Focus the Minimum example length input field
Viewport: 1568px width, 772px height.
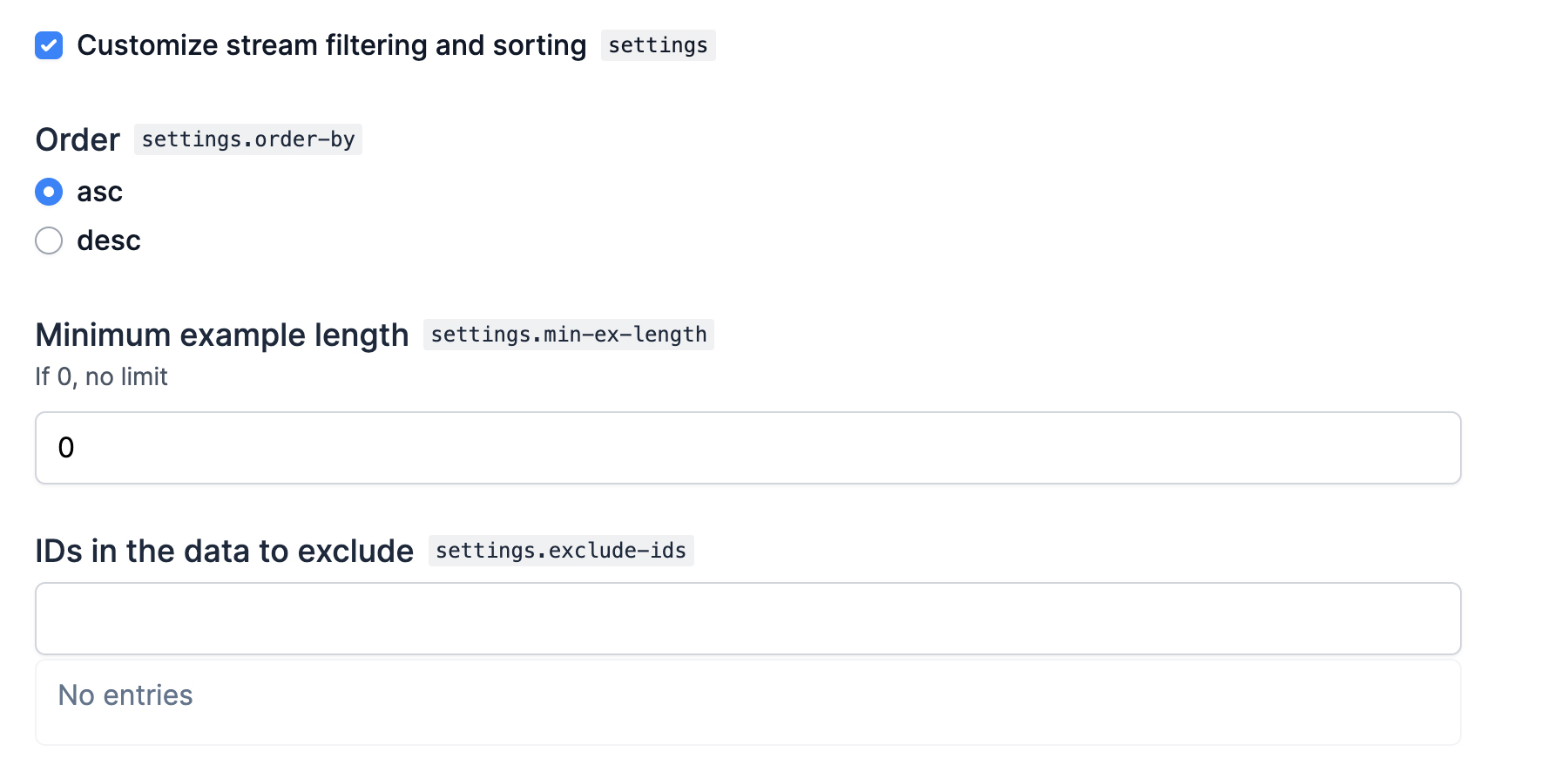(x=747, y=448)
